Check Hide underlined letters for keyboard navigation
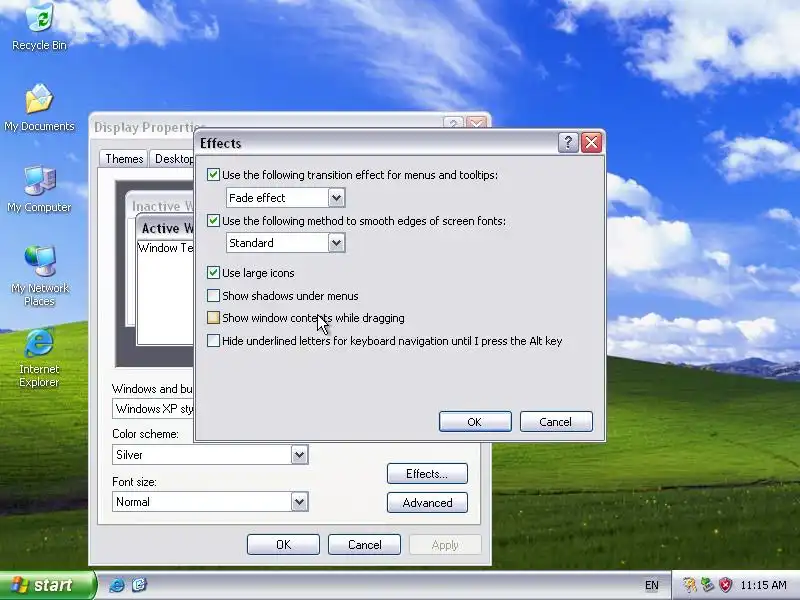This screenshot has width=800, height=600. 213,340
